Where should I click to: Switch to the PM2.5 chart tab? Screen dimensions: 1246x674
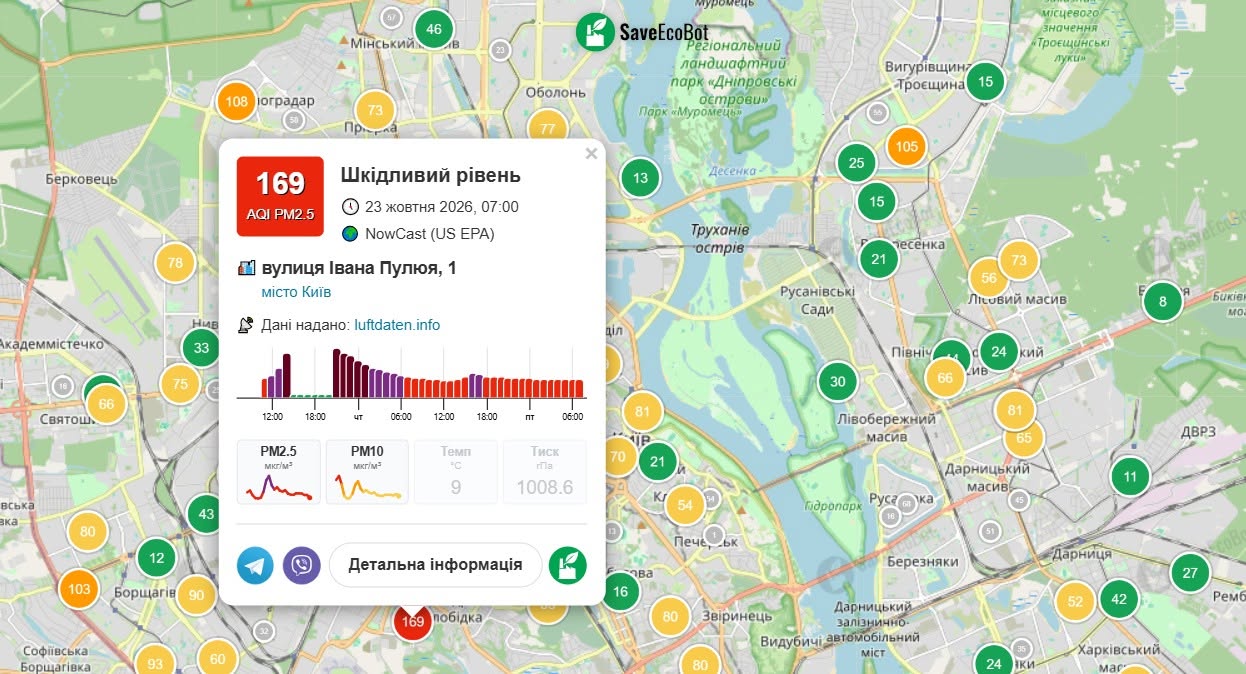click(279, 472)
